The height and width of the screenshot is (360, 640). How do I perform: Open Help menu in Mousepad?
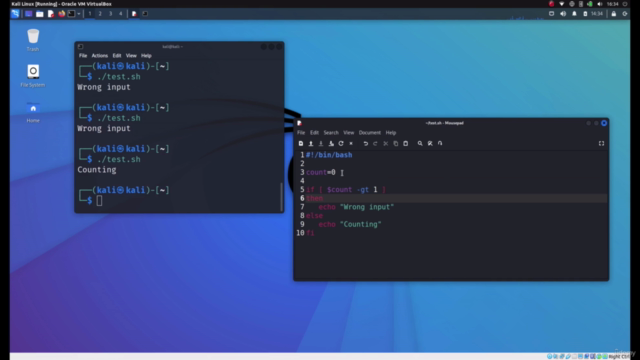391,133
